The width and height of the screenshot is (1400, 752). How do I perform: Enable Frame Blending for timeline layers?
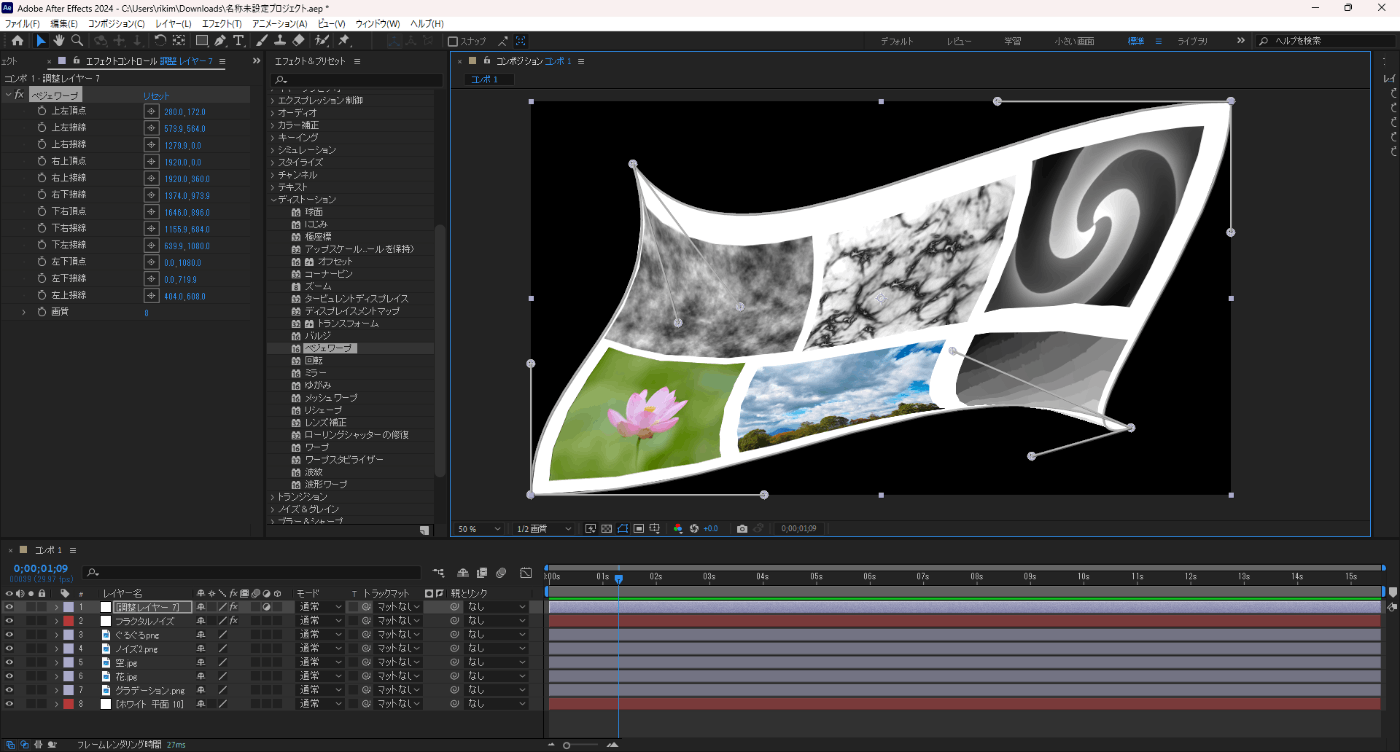tap(481, 573)
